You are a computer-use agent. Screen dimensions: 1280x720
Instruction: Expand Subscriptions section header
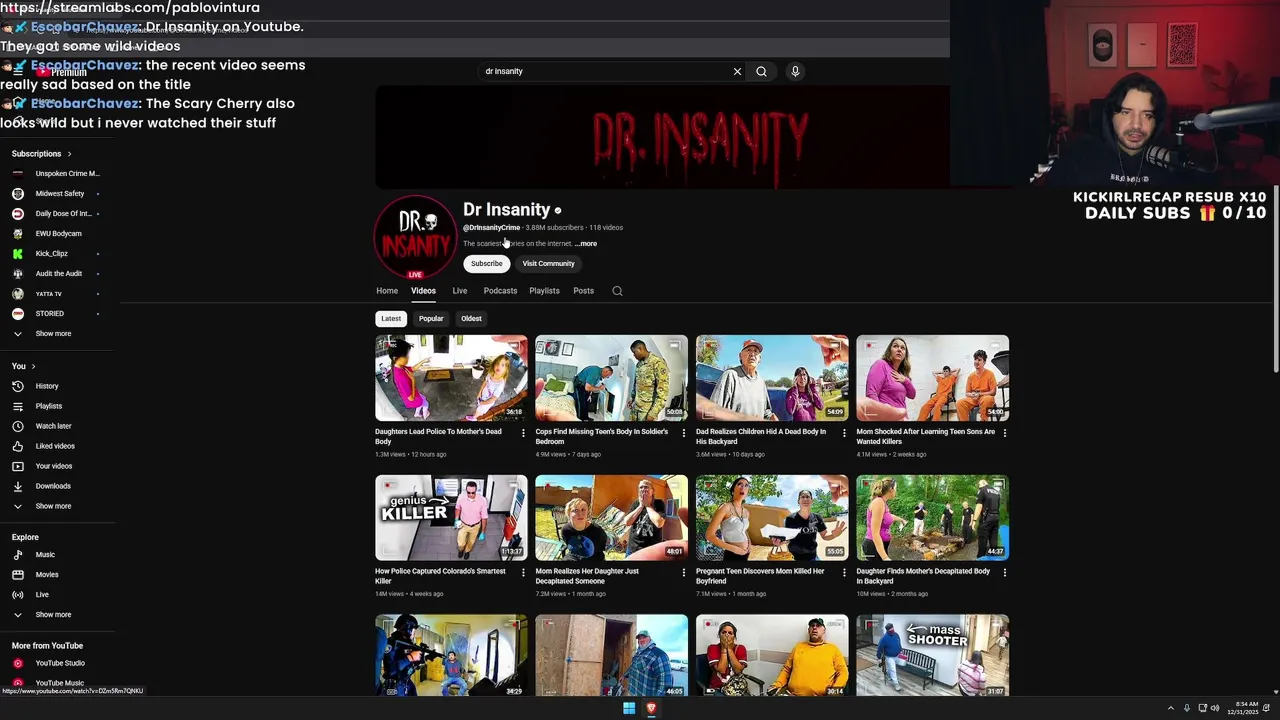(41, 154)
